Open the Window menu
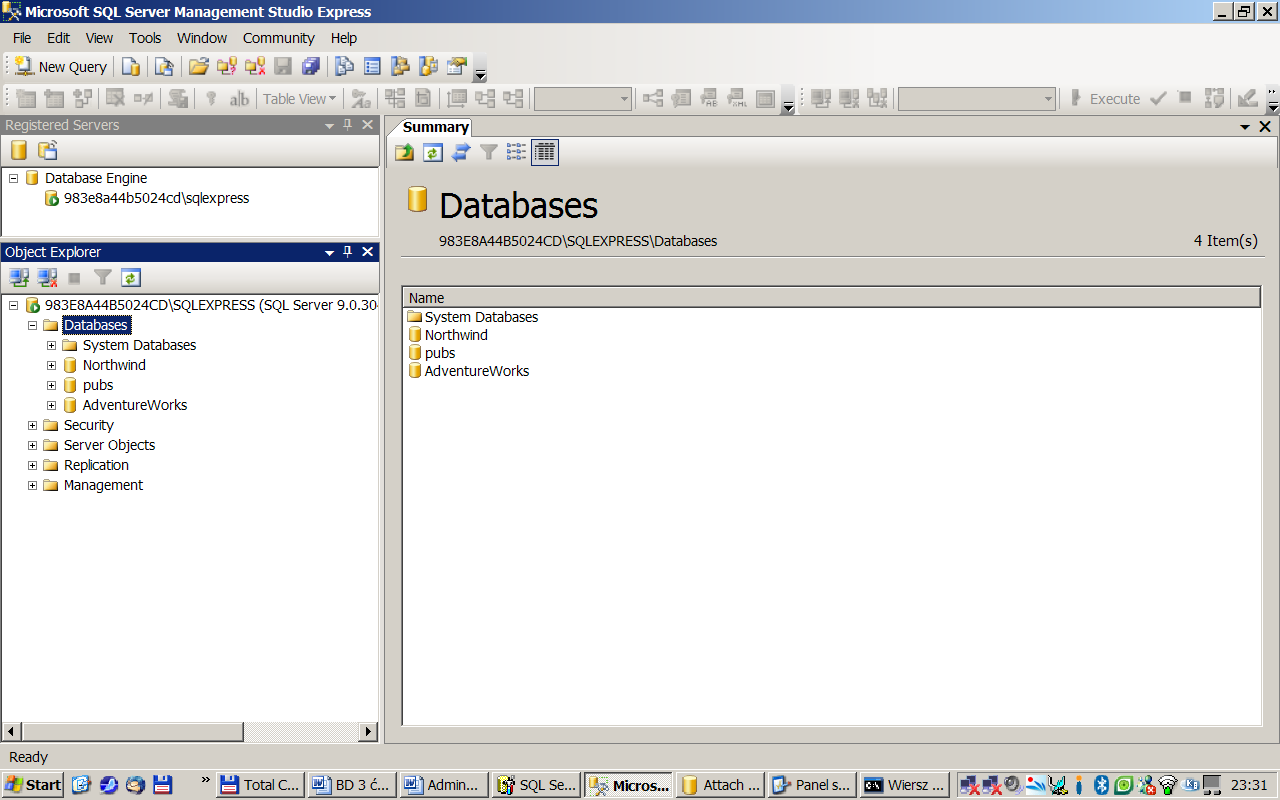Viewport: 1280px width, 800px height. [x=202, y=38]
